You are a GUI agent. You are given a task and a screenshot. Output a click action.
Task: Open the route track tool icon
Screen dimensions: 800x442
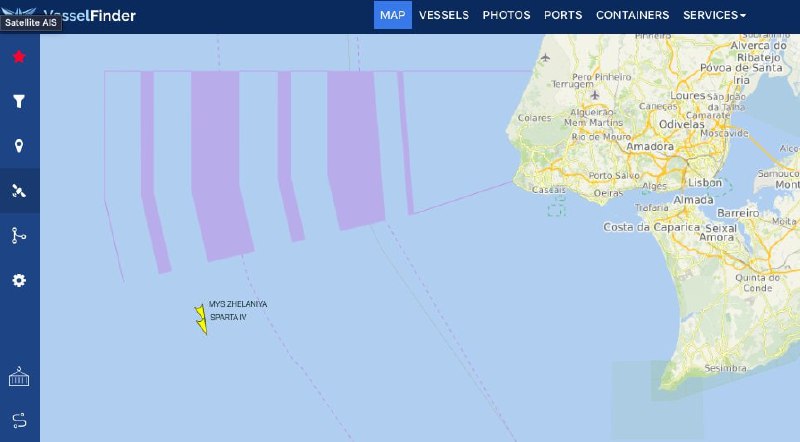pyautogui.click(x=19, y=235)
